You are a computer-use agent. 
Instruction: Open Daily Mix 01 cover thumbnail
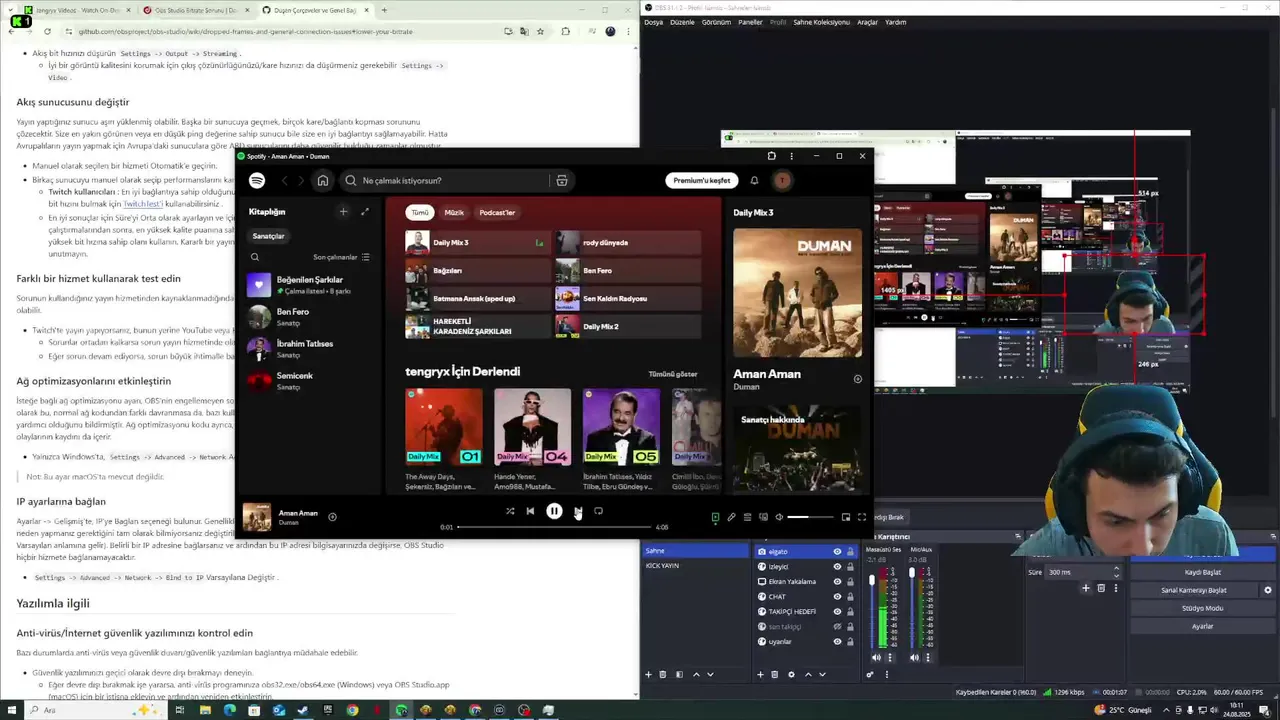pos(443,427)
